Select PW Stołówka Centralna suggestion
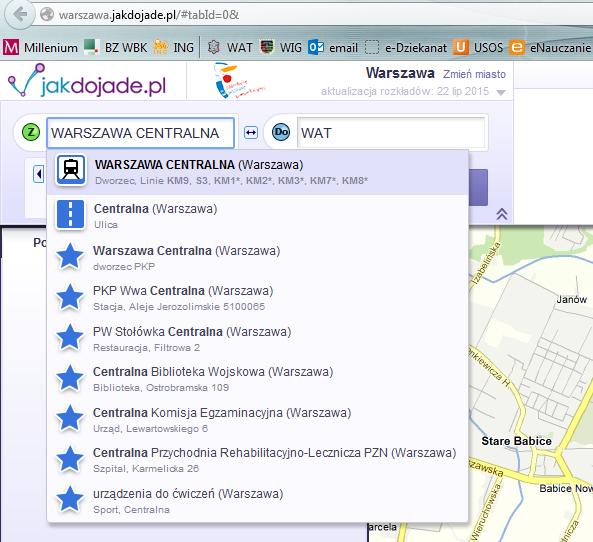The width and height of the screenshot is (593, 542). coord(258,339)
